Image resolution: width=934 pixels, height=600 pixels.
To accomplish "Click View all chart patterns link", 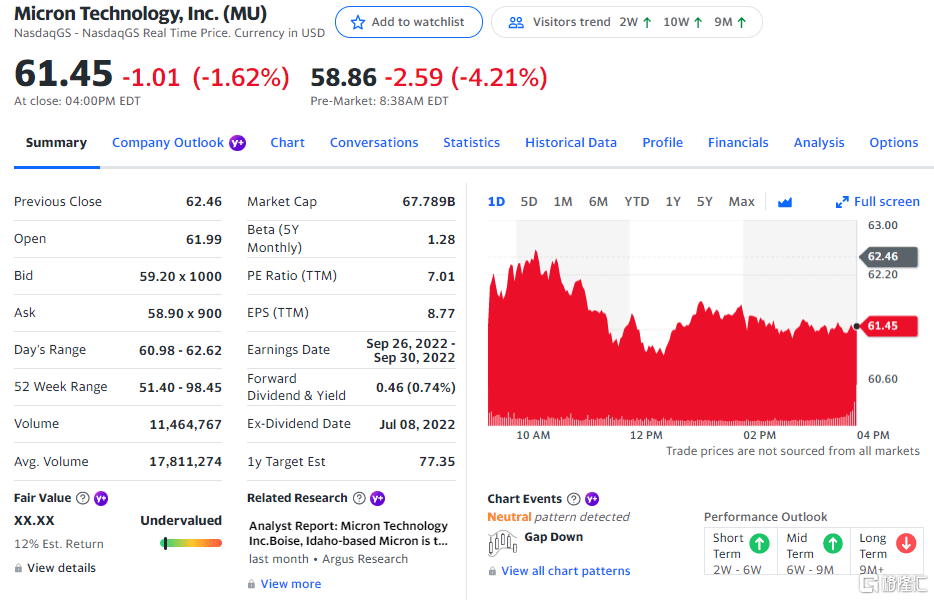I will click(x=565, y=571).
